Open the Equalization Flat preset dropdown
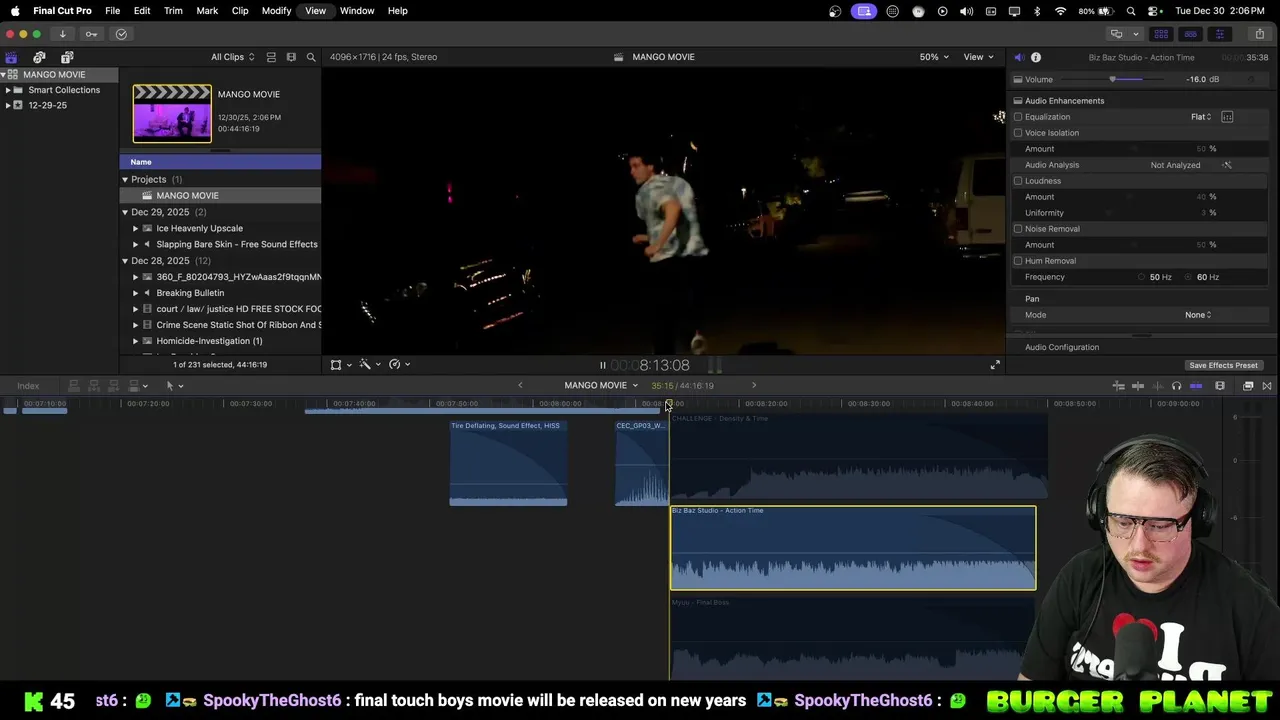The width and height of the screenshot is (1280, 720). [x=1201, y=117]
